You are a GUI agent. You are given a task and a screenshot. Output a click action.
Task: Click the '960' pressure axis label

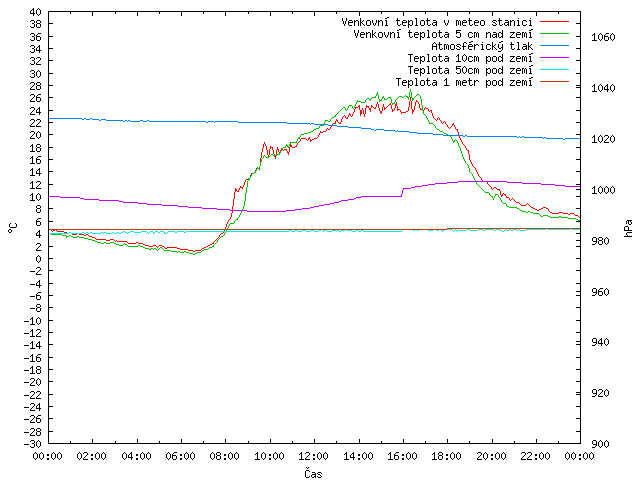600,292
